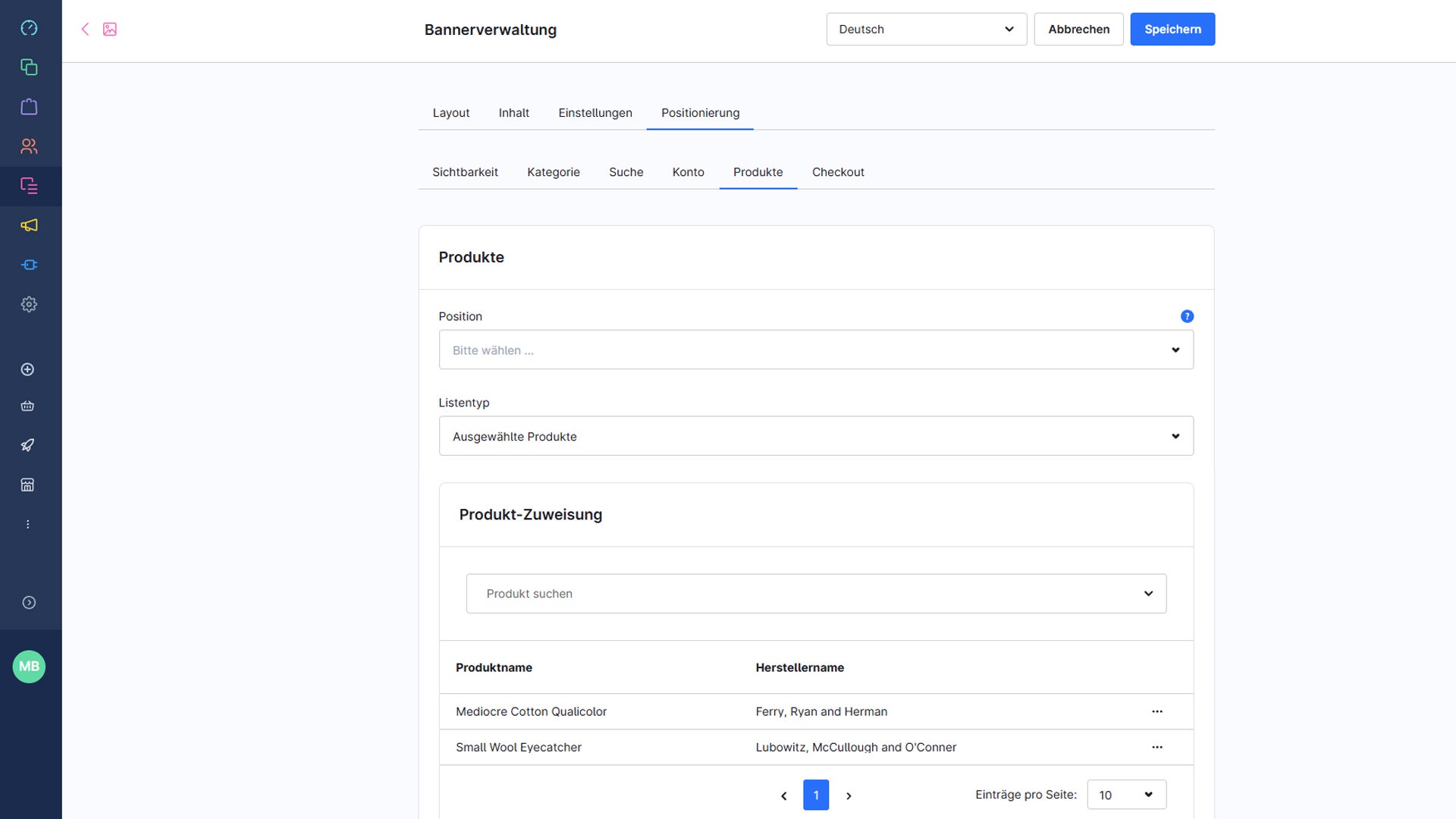Open the Marketing megaphone icon
Screen dimensions: 1456x819
coord(29,225)
